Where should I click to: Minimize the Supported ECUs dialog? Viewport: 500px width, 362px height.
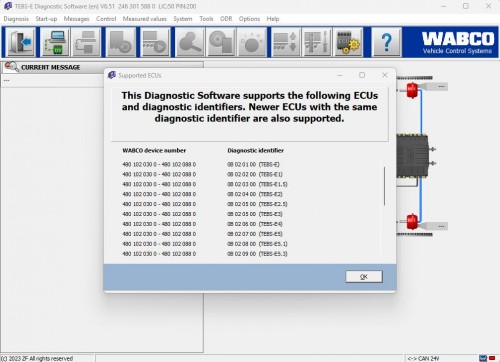340,75
